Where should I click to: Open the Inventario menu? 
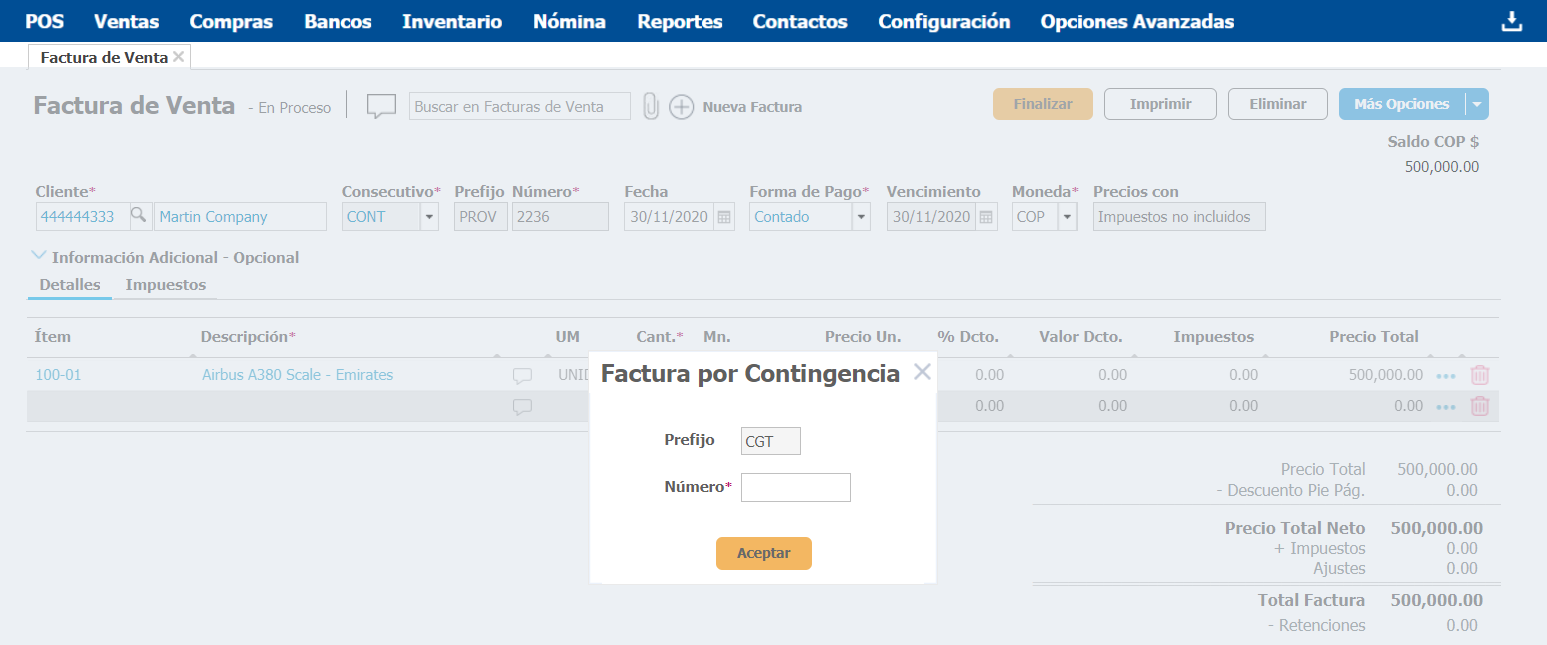coord(452,21)
